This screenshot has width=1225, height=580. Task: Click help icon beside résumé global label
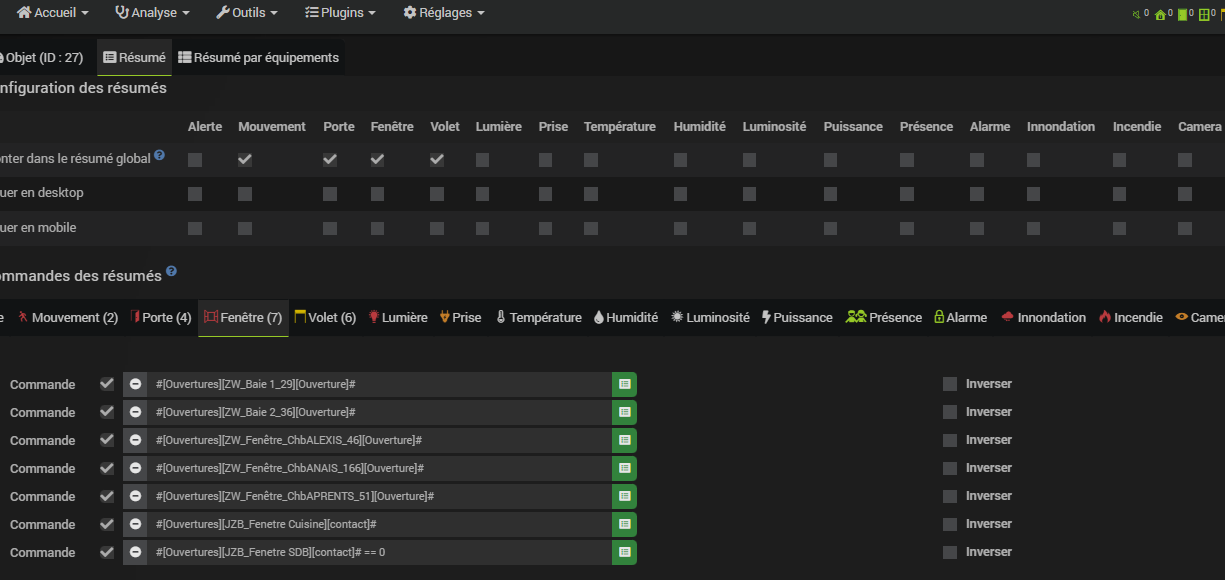pyautogui.click(x=160, y=157)
